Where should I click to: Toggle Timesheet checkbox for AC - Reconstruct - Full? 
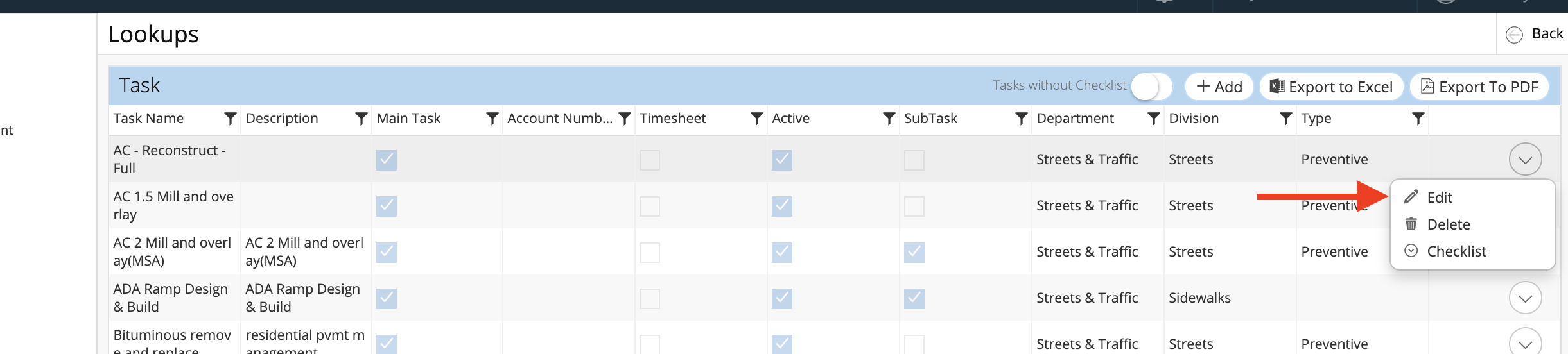click(x=650, y=160)
